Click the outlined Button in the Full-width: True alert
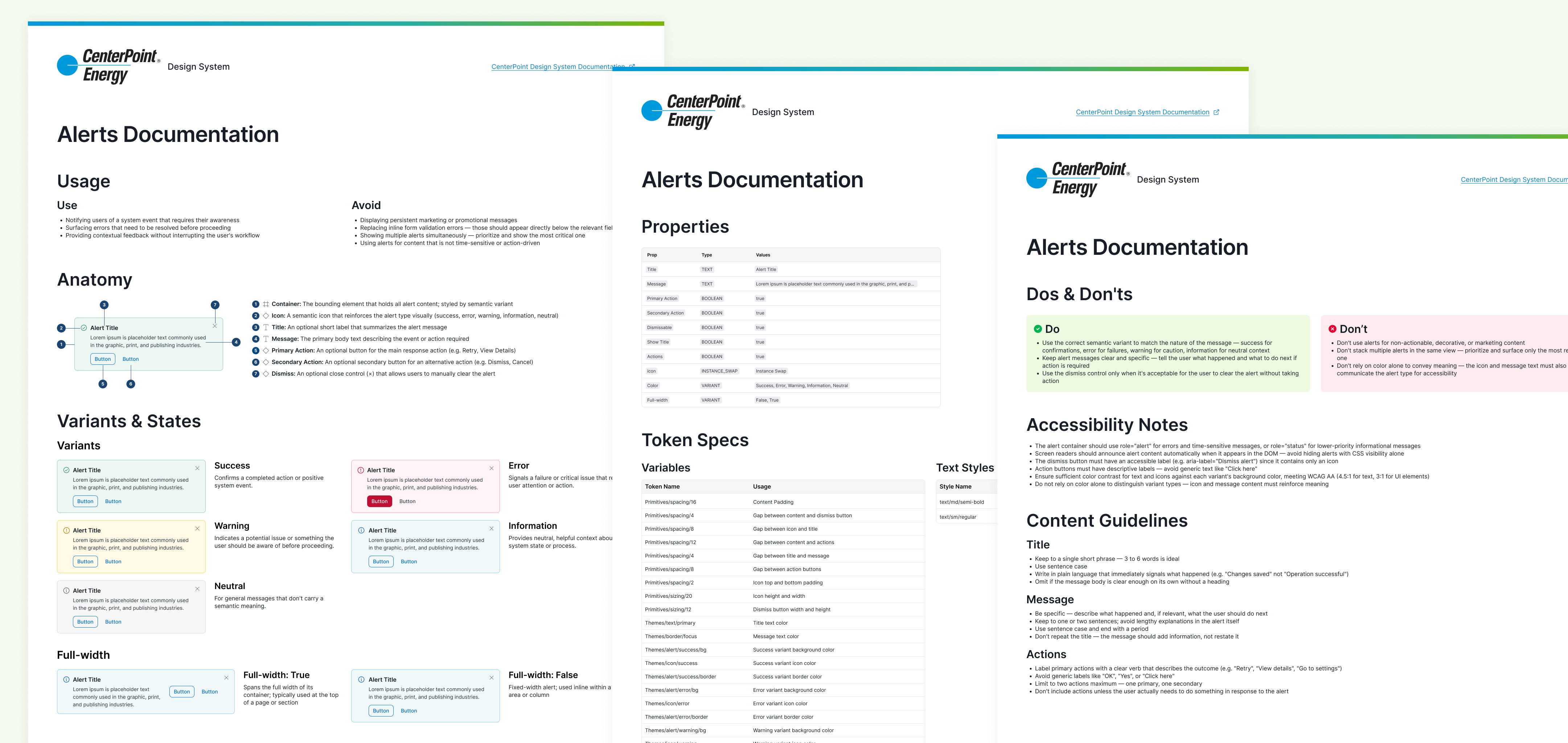The width and height of the screenshot is (1568, 743). pos(181,692)
